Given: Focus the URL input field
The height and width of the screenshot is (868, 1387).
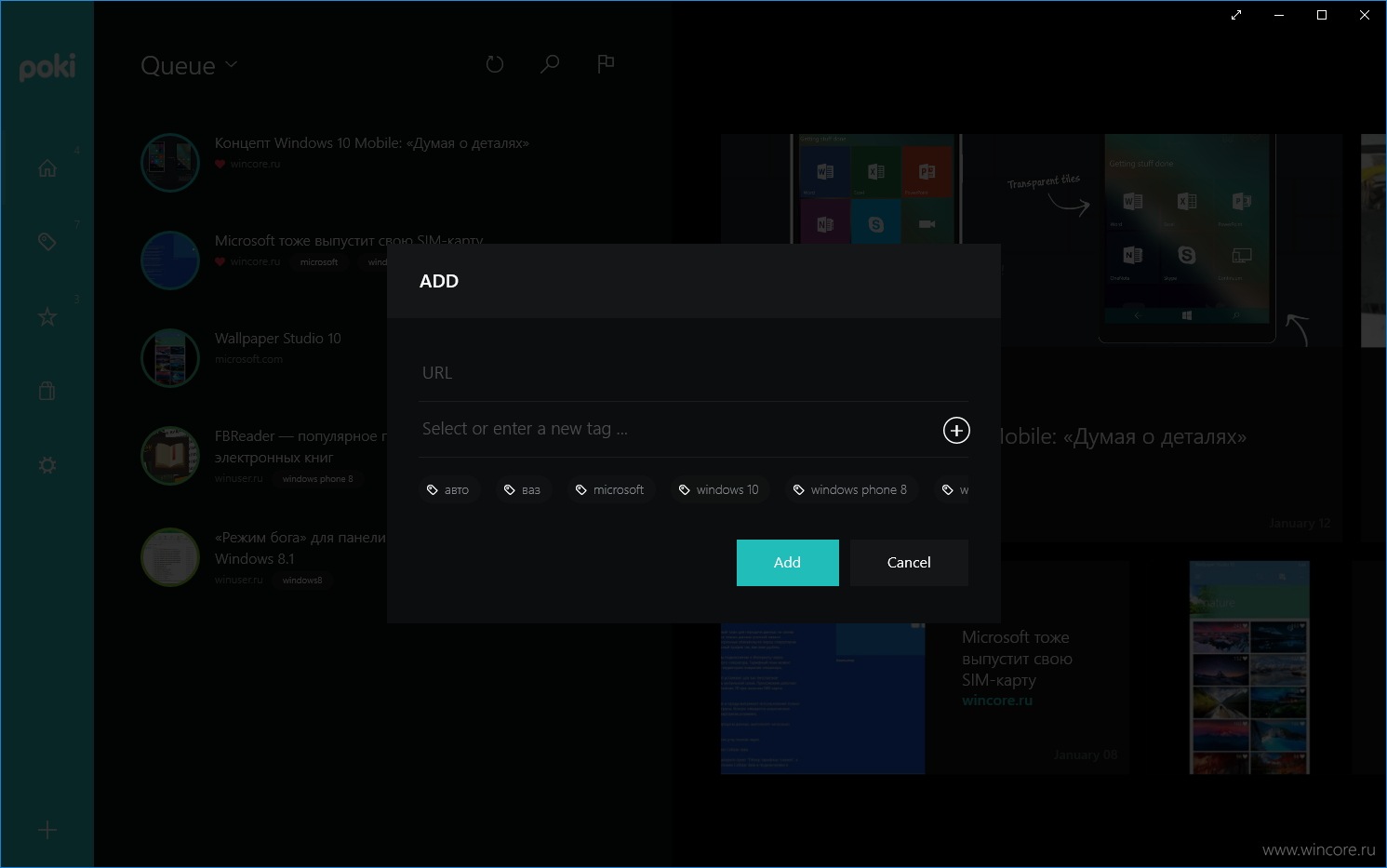Looking at the screenshot, I should click(x=694, y=373).
